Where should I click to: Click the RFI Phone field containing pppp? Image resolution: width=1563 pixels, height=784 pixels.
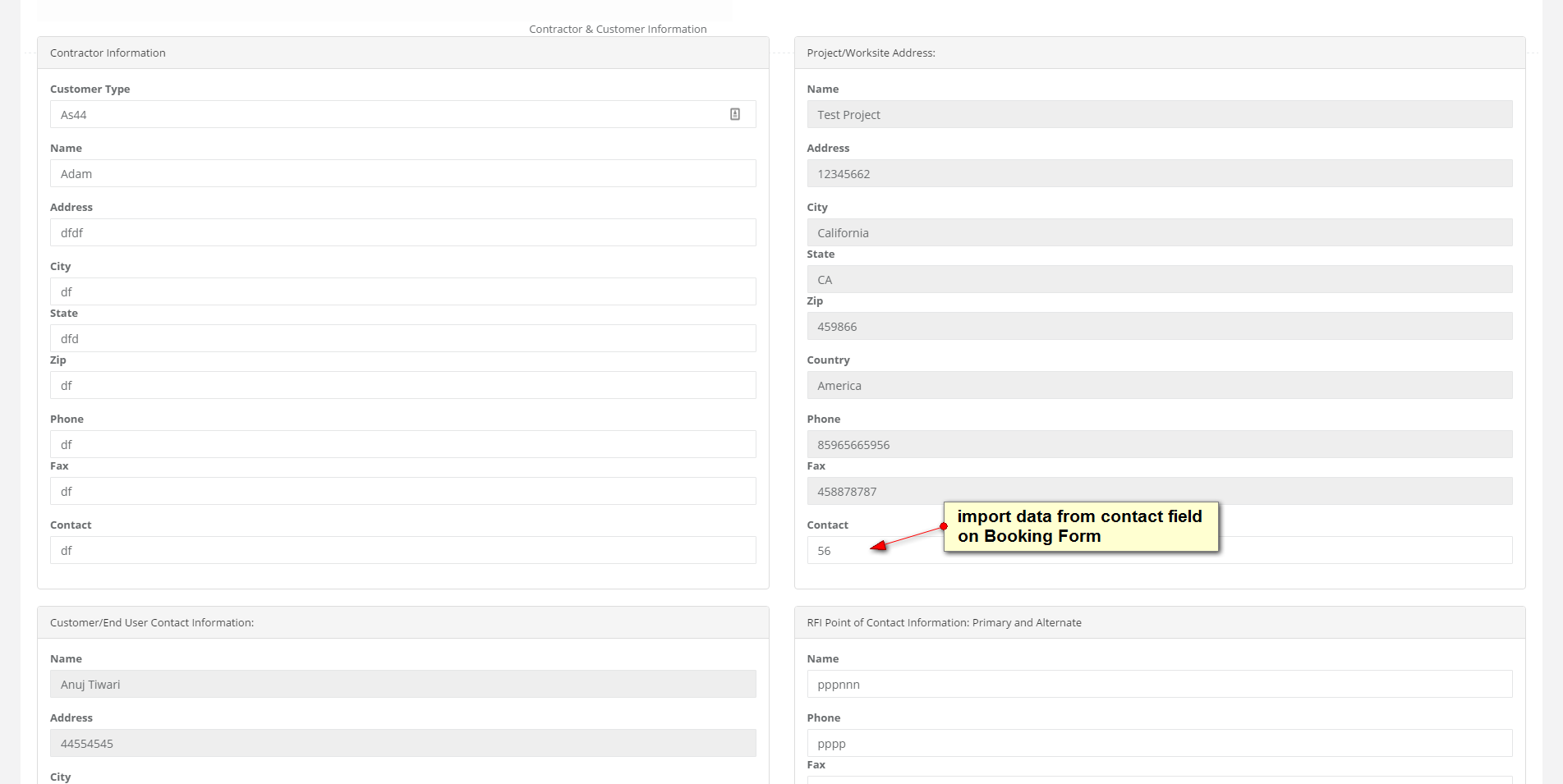1159,744
